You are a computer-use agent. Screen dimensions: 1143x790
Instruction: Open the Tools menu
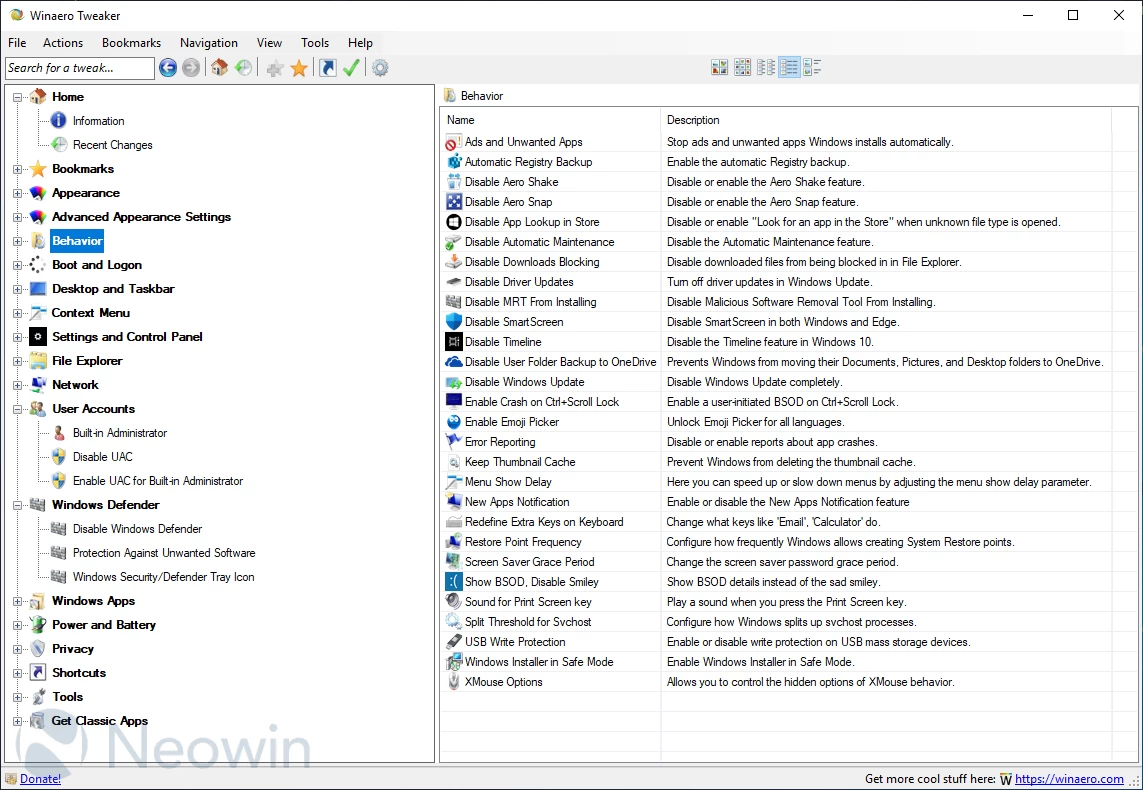(314, 43)
